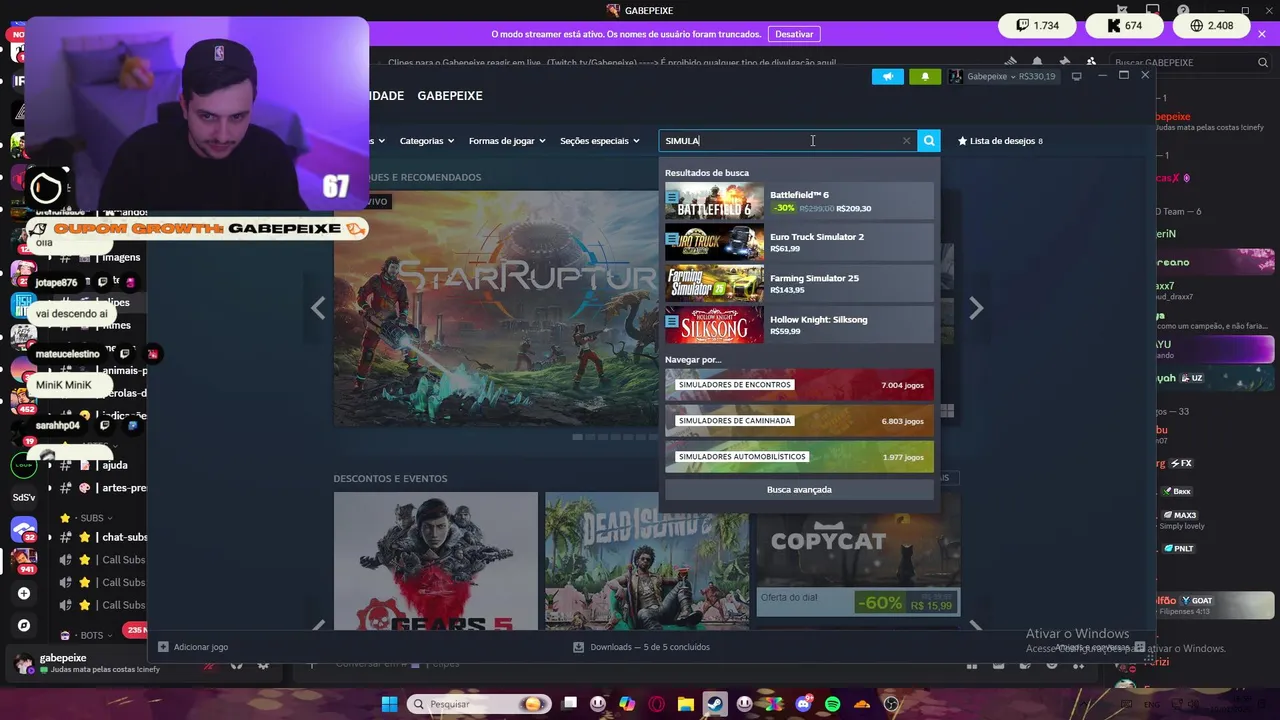Image resolution: width=1280 pixels, height=720 pixels.
Task: Open the artes Discord channel
Action: click(102, 488)
